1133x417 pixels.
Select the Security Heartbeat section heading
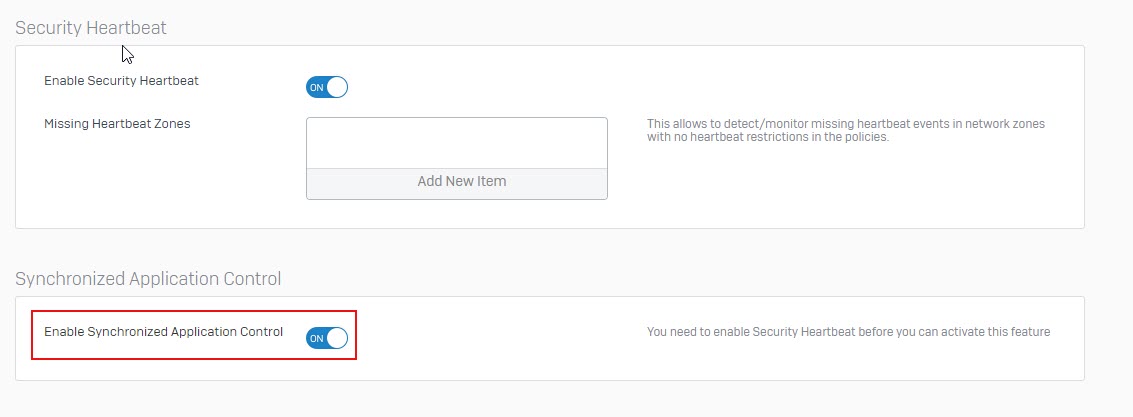click(x=91, y=27)
